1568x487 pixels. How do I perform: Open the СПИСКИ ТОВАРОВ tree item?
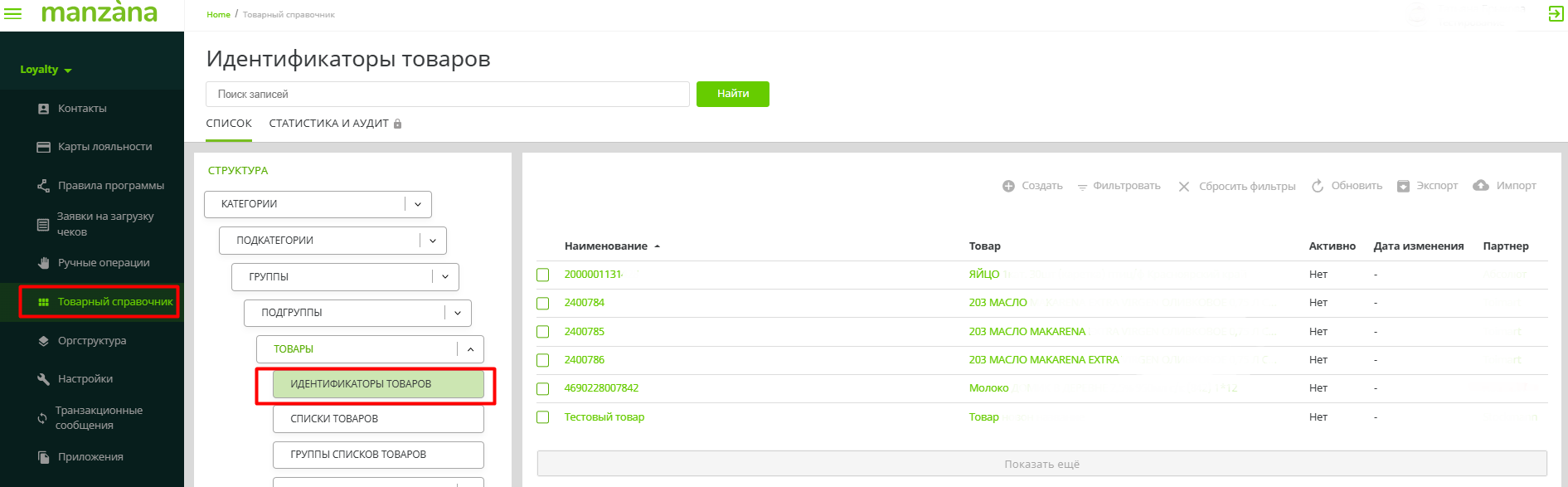pyautogui.click(x=378, y=419)
